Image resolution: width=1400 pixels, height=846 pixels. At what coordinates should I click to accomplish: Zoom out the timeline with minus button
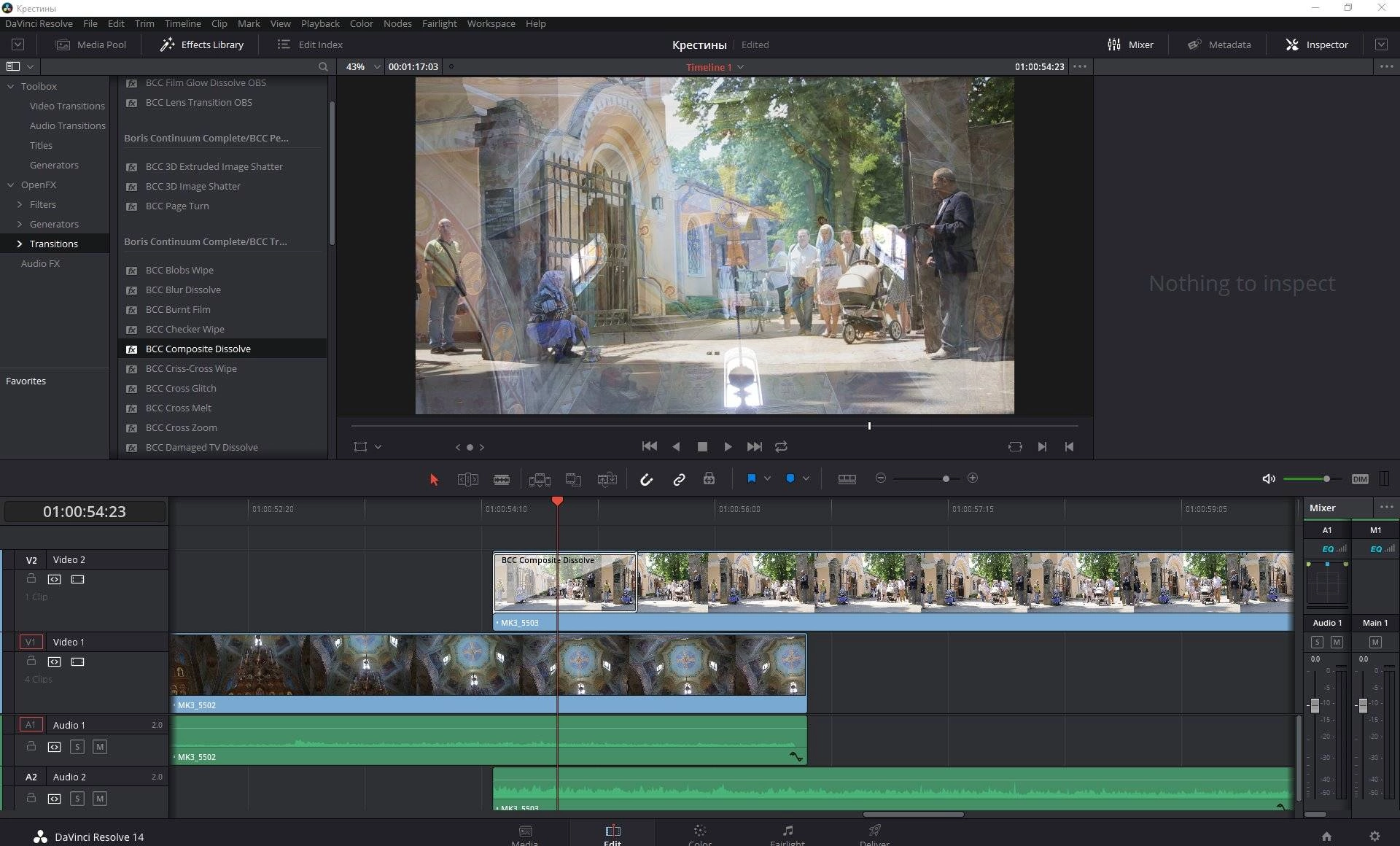click(881, 478)
